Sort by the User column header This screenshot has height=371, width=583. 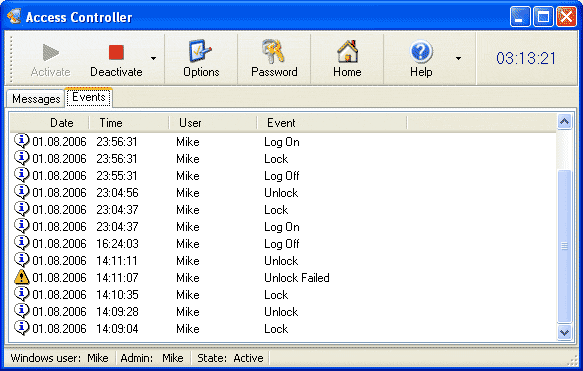[213, 123]
